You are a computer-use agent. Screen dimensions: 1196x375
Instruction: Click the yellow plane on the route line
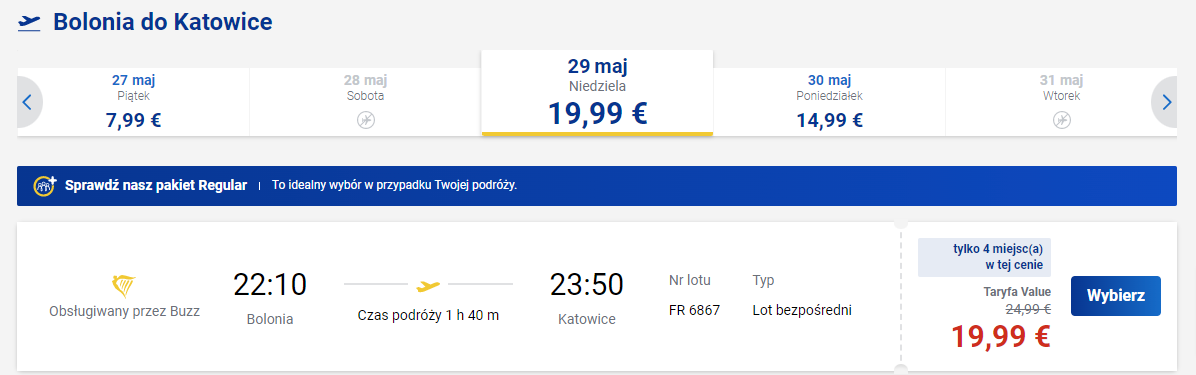click(x=428, y=285)
